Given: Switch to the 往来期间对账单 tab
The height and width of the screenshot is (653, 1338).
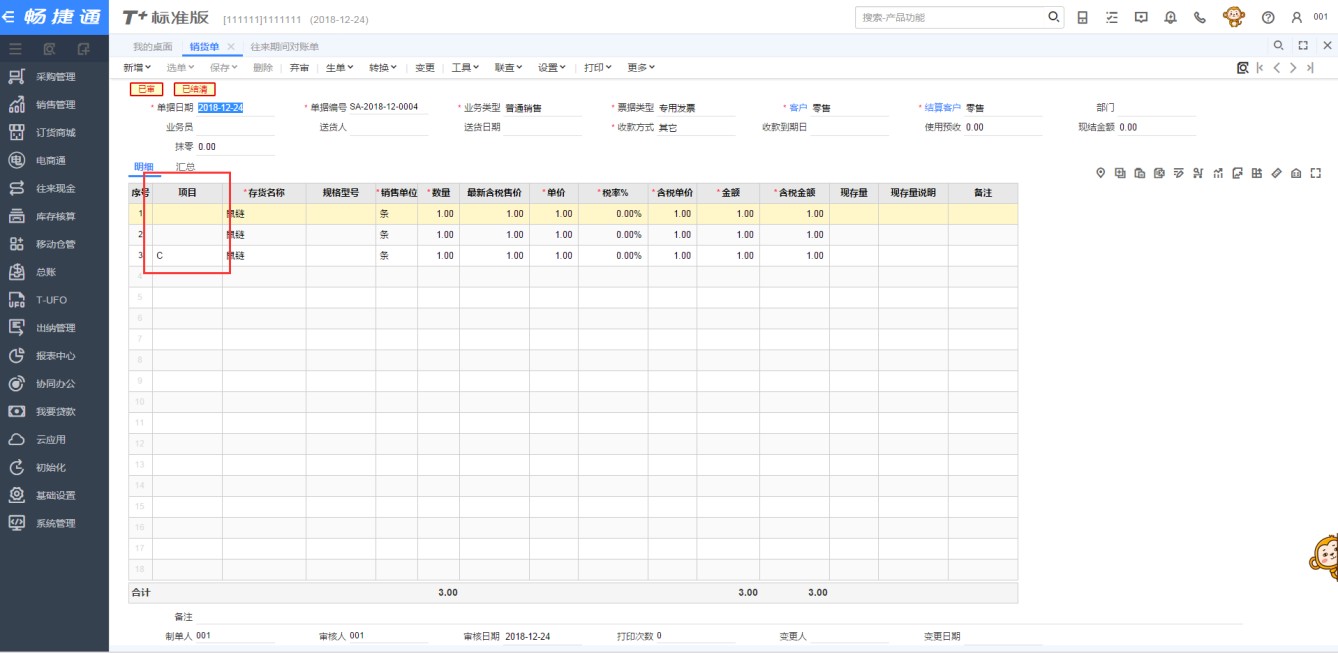Looking at the screenshot, I should [285, 47].
